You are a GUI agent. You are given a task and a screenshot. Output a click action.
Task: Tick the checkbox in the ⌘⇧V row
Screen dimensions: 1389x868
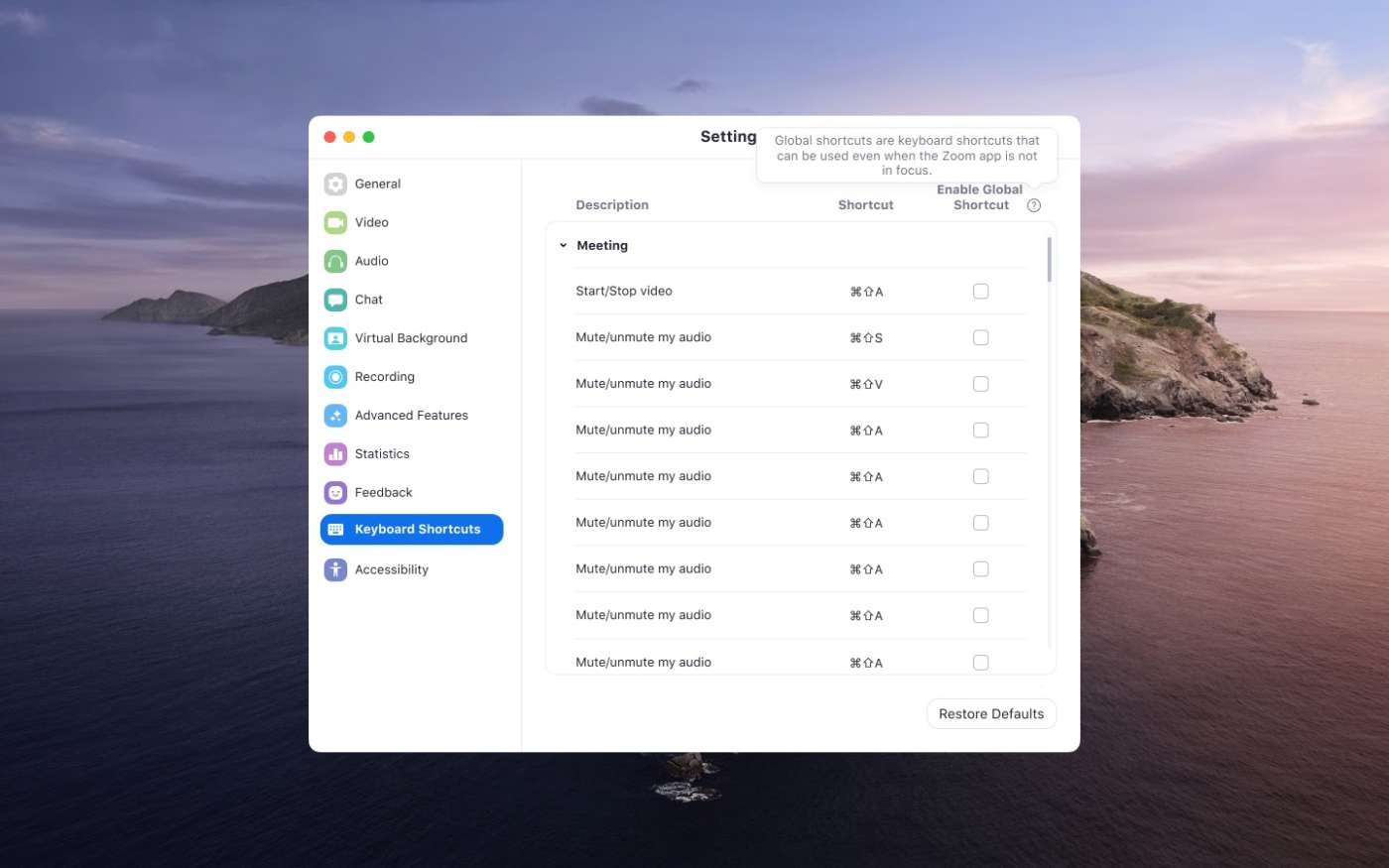pos(981,384)
